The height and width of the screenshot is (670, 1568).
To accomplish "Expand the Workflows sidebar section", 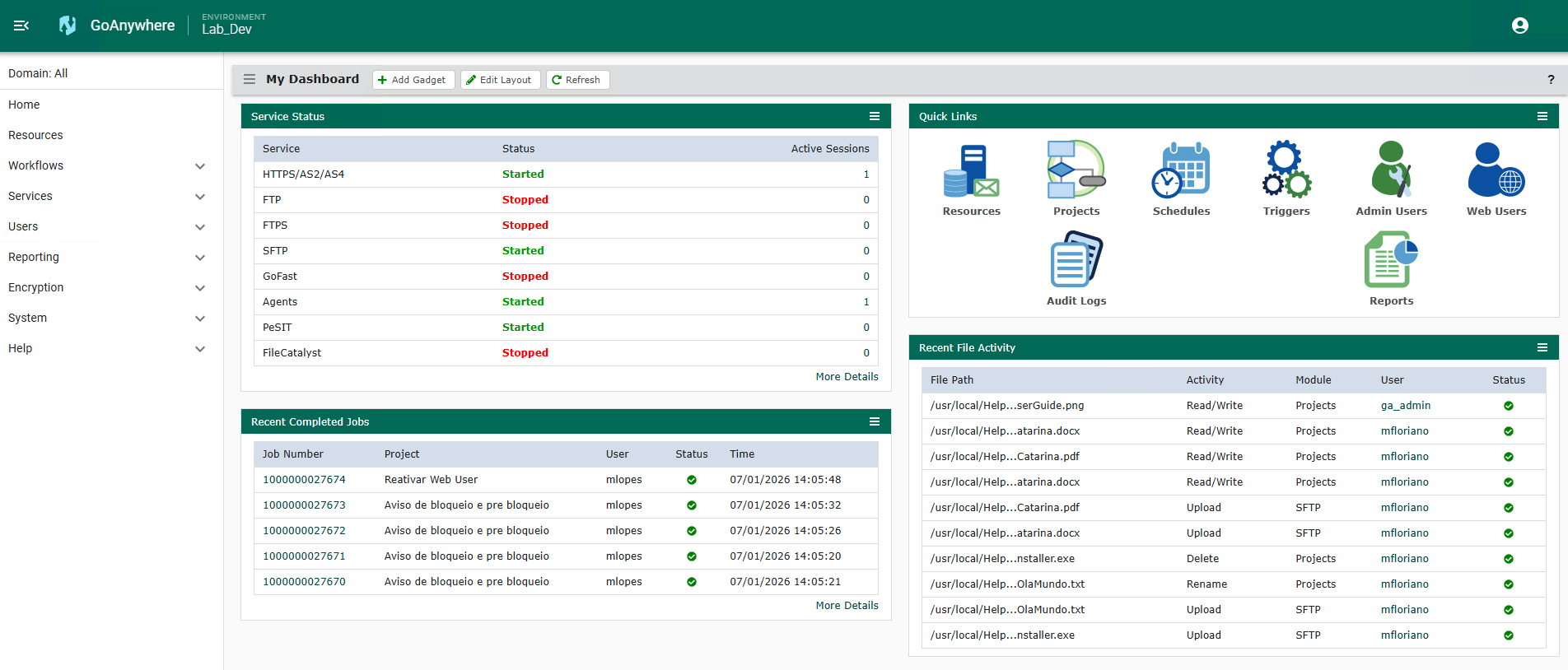I will tap(199, 166).
